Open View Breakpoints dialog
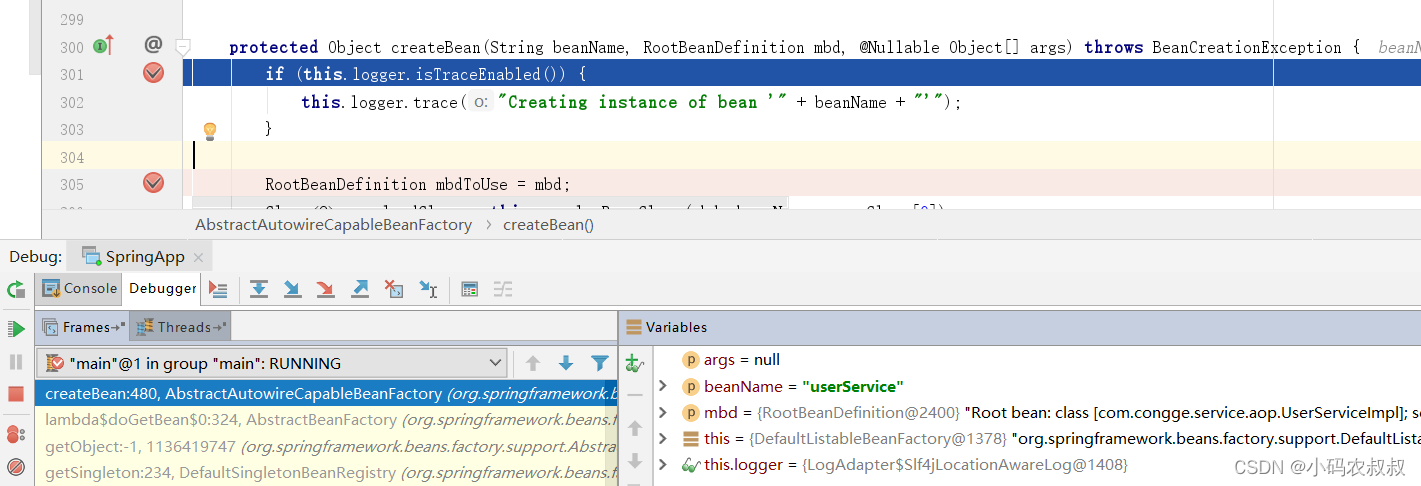This screenshot has width=1421, height=486. tap(16, 434)
